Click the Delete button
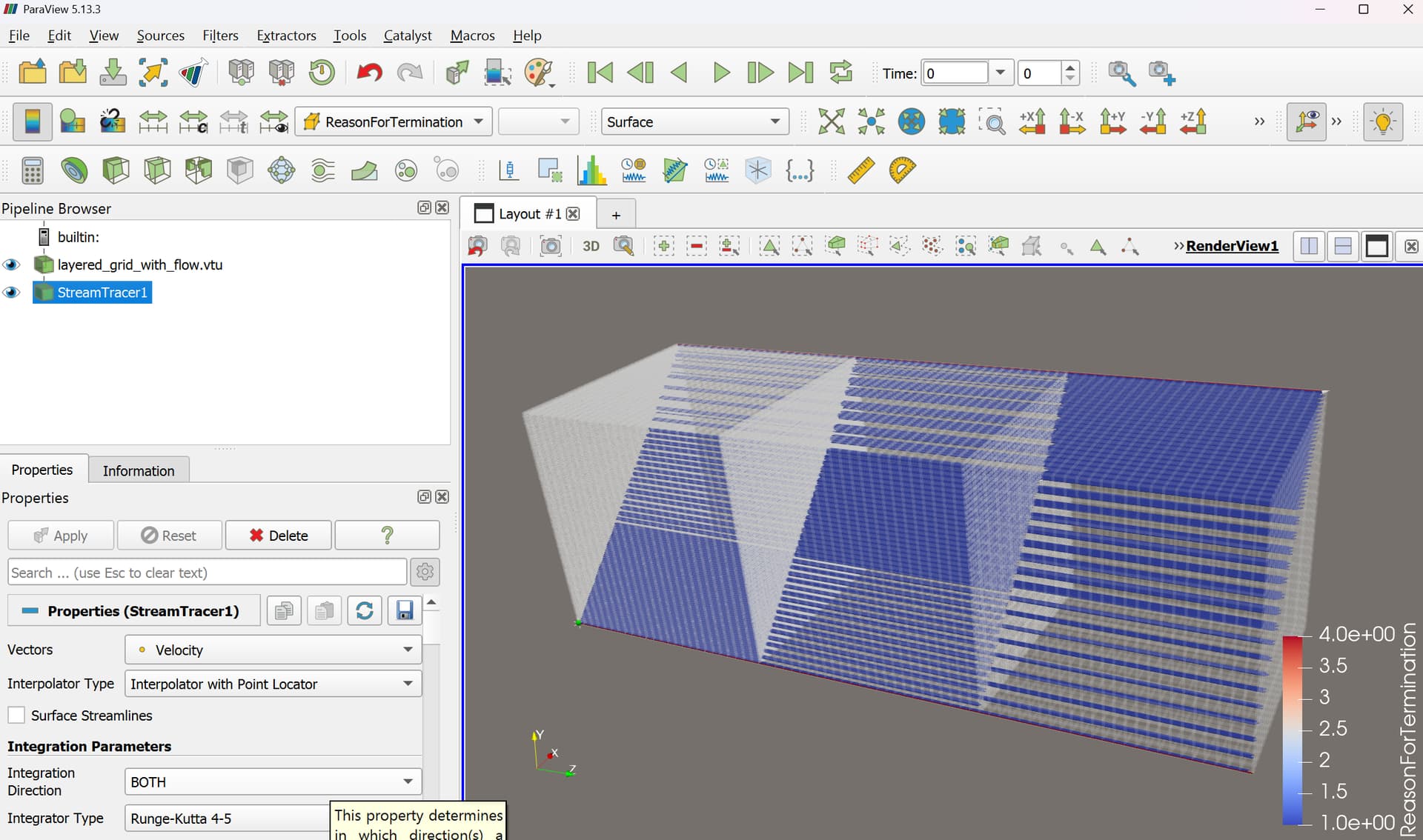The height and width of the screenshot is (840, 1423). (x=278, y=536)
